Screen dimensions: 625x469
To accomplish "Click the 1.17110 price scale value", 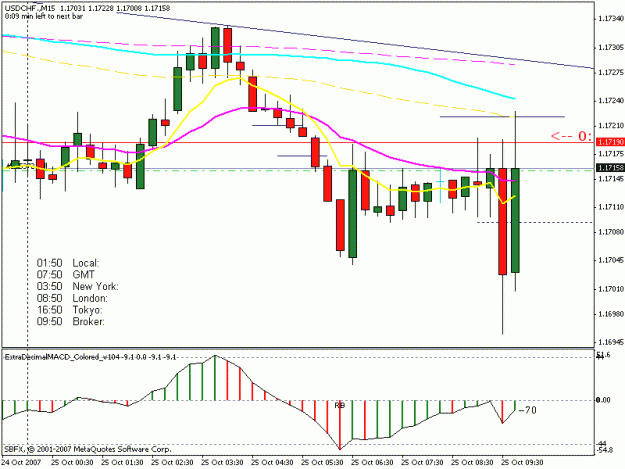I will [611, 207].
